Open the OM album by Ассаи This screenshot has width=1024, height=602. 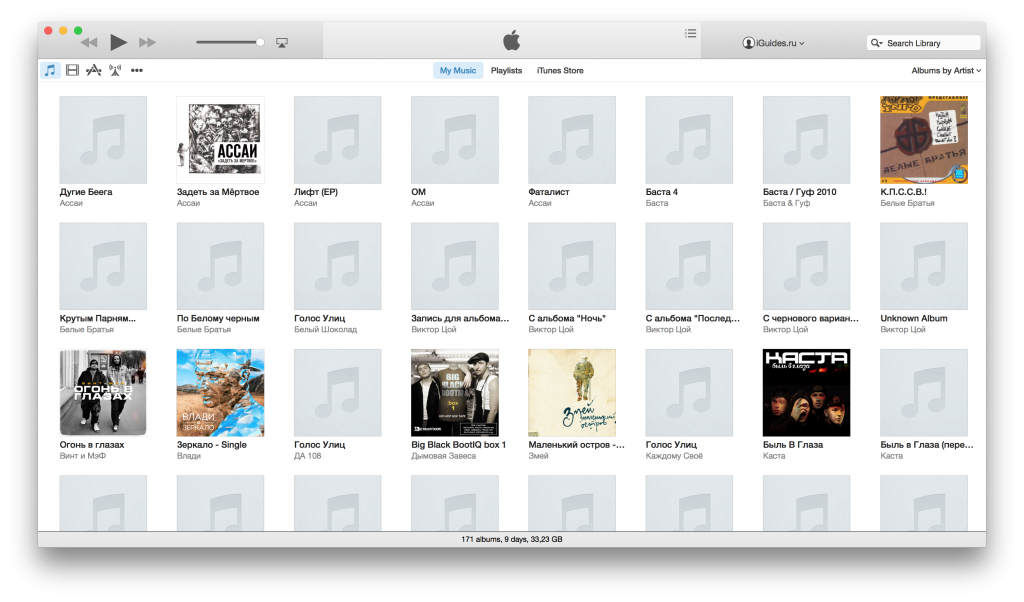(x=455, y=140)
